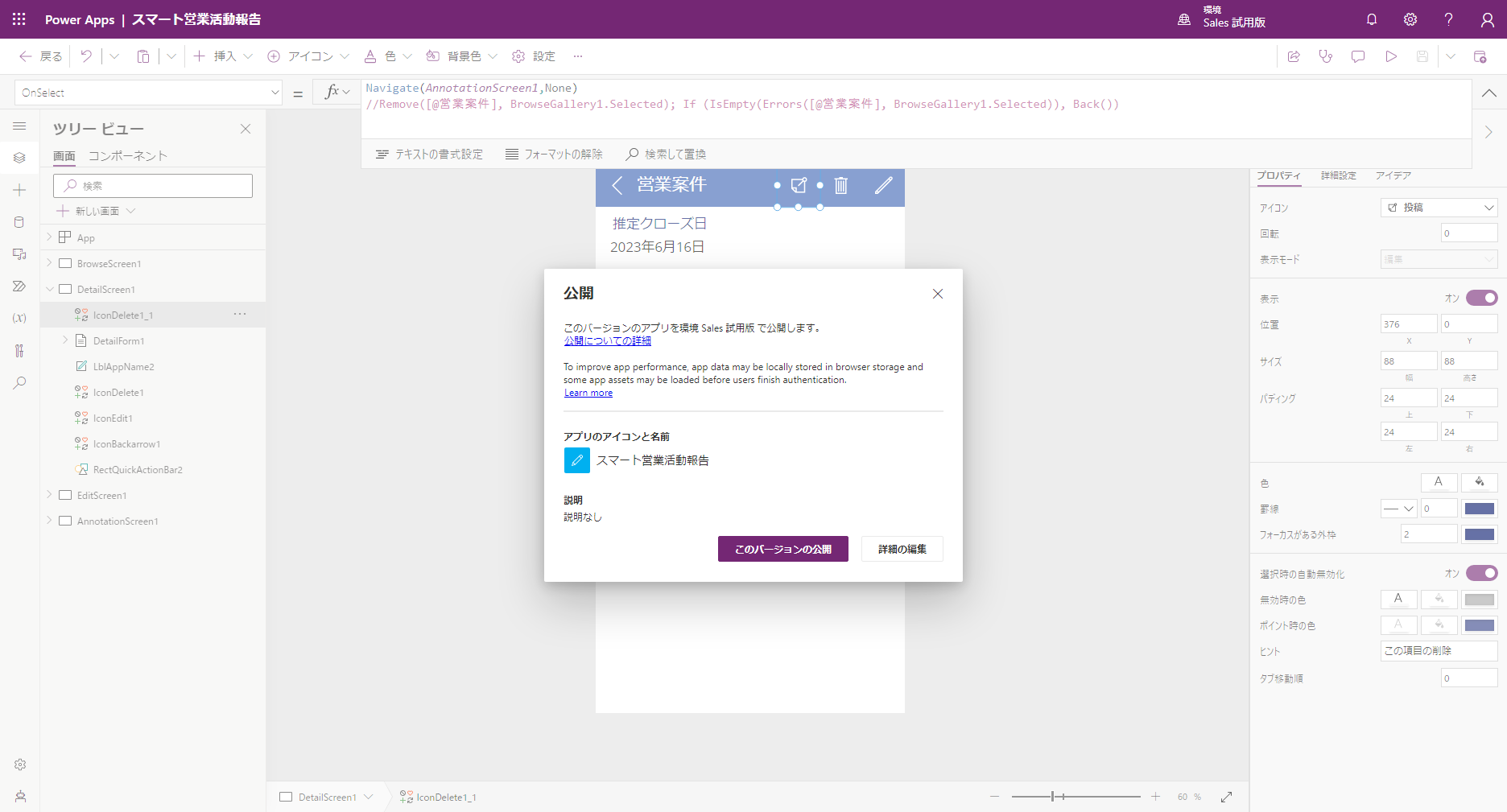
Task: Open the app checker stethoscope icon
Action: (x=1326, y=56)
